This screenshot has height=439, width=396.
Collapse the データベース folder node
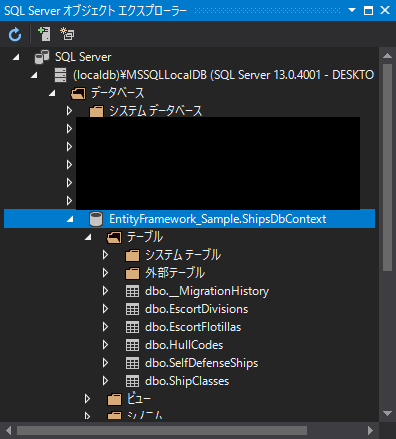(52, 94)
